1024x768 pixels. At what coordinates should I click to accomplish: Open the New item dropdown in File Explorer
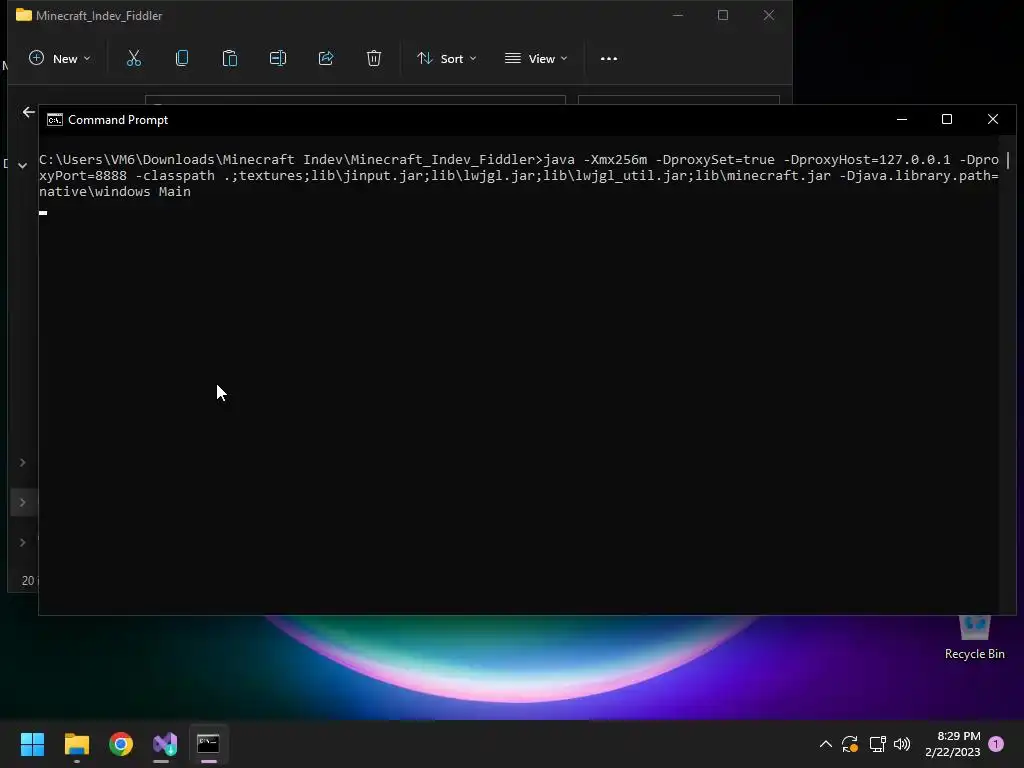59,59
